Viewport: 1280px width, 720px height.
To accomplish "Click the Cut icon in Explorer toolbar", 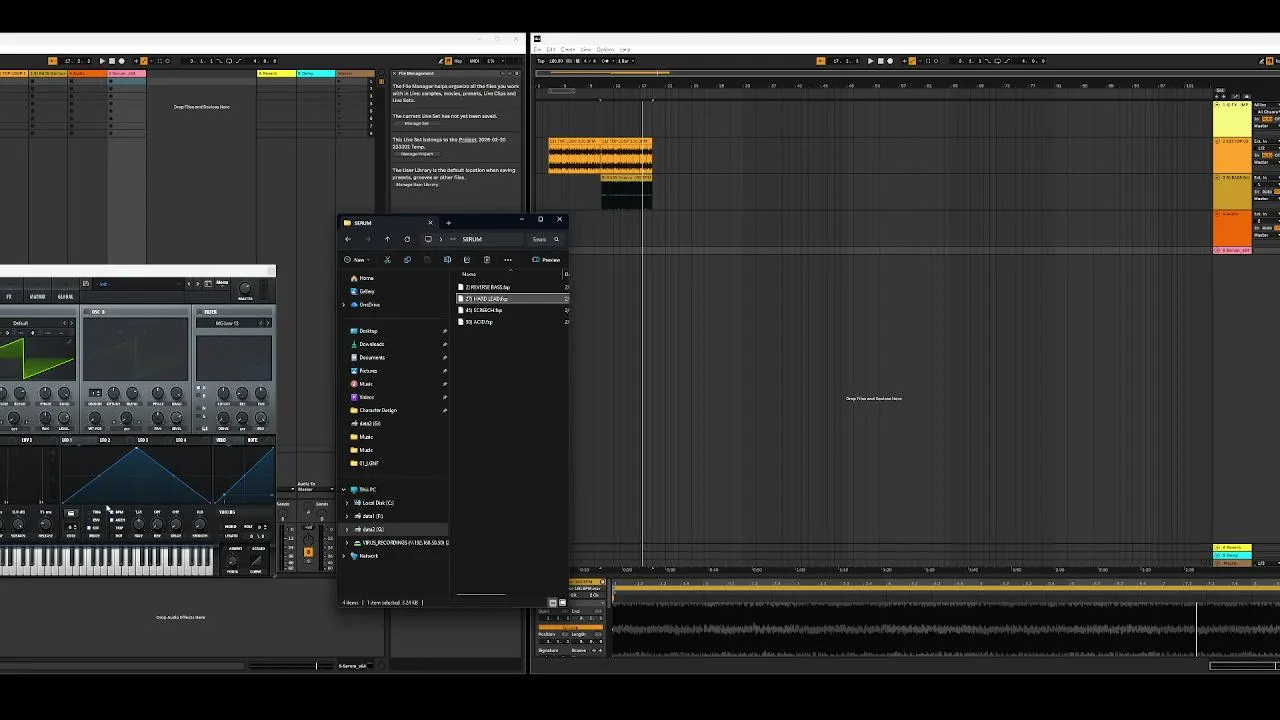I will pyautogui.click(x=387, y=260).
